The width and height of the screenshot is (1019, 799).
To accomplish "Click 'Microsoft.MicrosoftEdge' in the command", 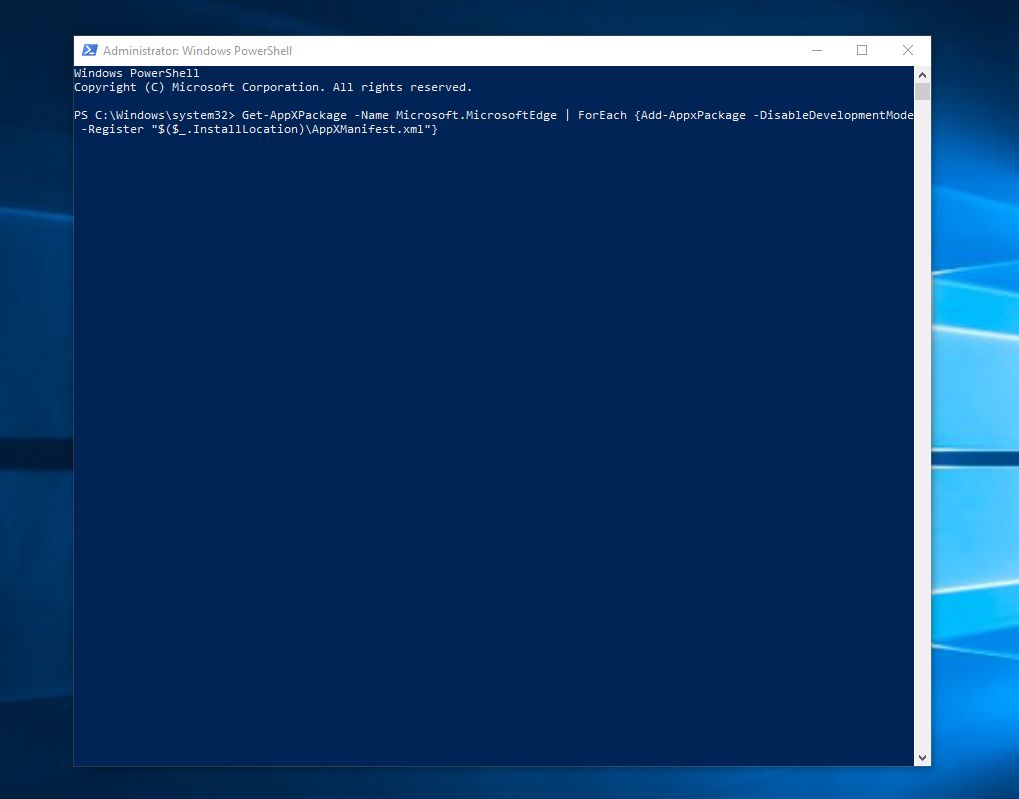I will 476,115.
